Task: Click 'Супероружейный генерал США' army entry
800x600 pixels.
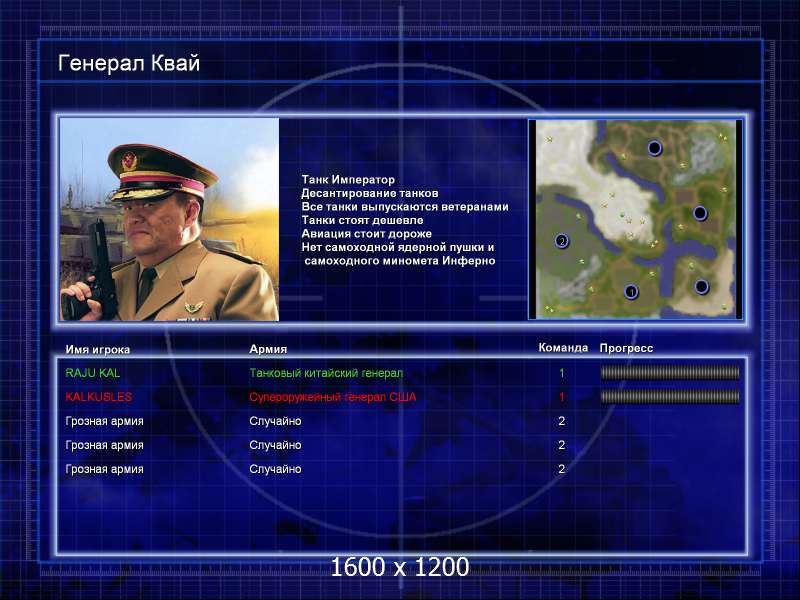Action: 333,397
